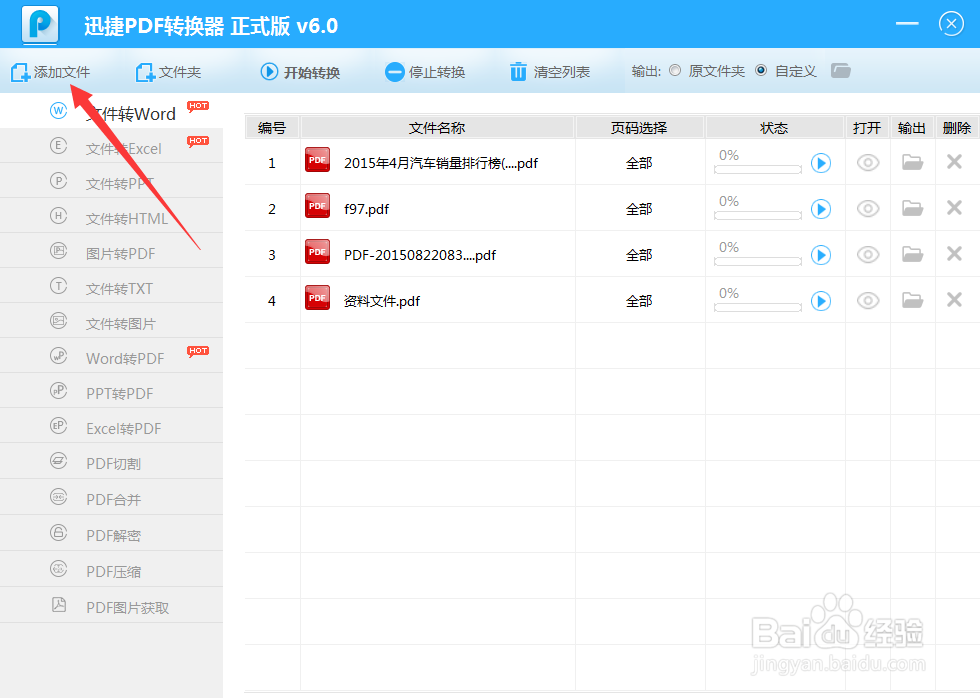Select the 自定义 output radio button
Image resolution: width=980 pixels, height=698 pixels.
pyautogui.click(x=761, y=71)
